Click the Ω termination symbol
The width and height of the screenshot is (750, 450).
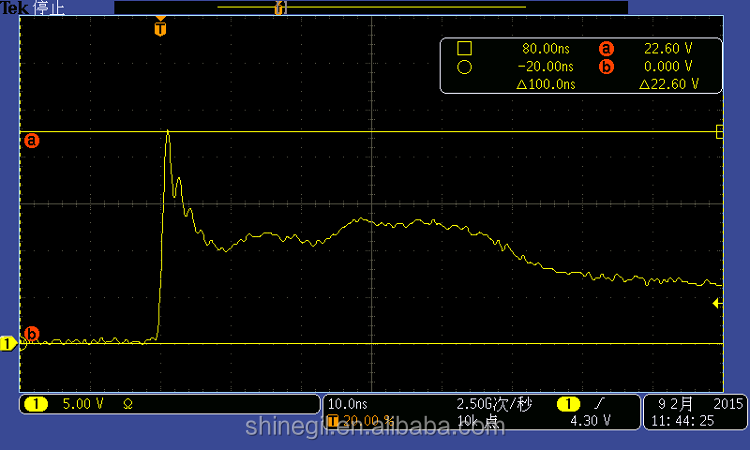point(128,405)
